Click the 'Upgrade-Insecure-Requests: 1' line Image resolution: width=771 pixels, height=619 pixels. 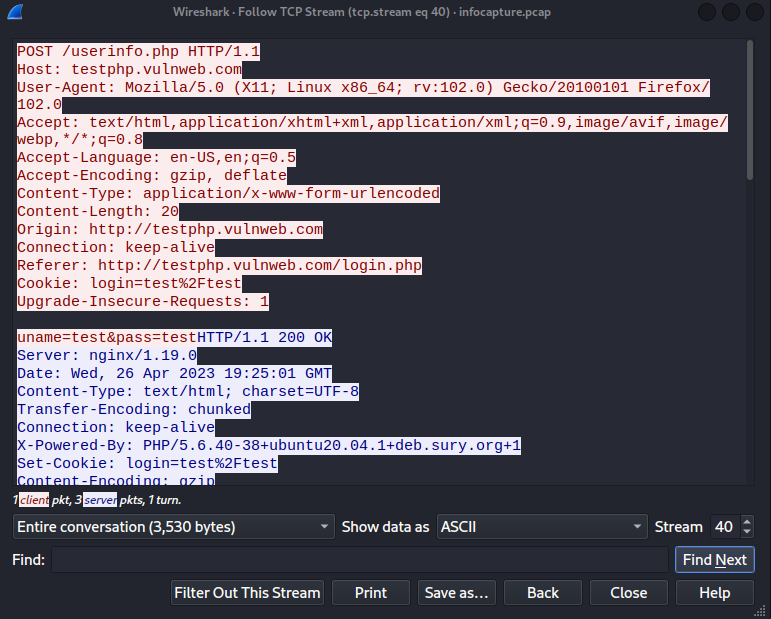pyautogui.click(x=143, y=301)
